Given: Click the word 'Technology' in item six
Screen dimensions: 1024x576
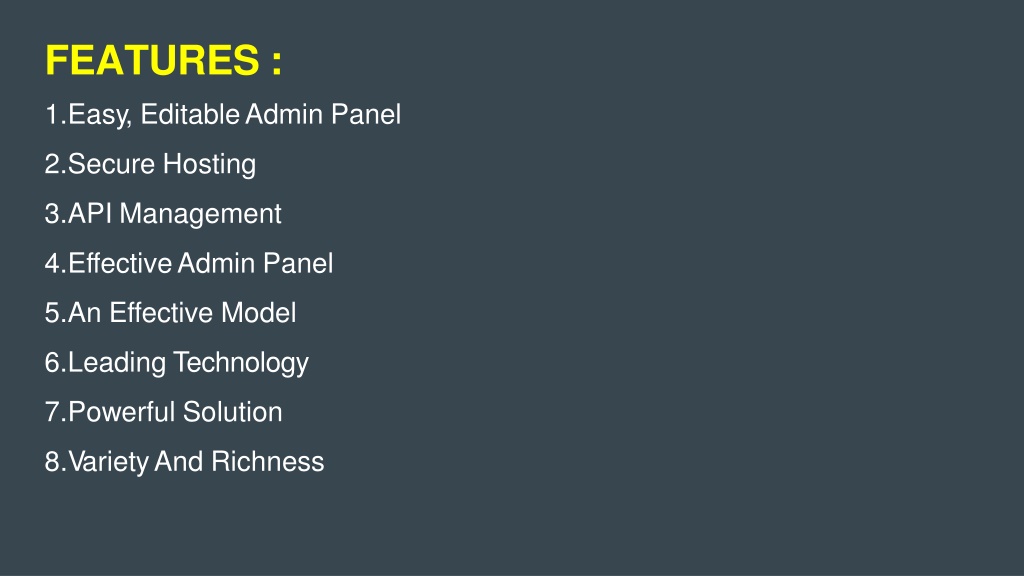Looking at the screenshot, I should (241, 363).
